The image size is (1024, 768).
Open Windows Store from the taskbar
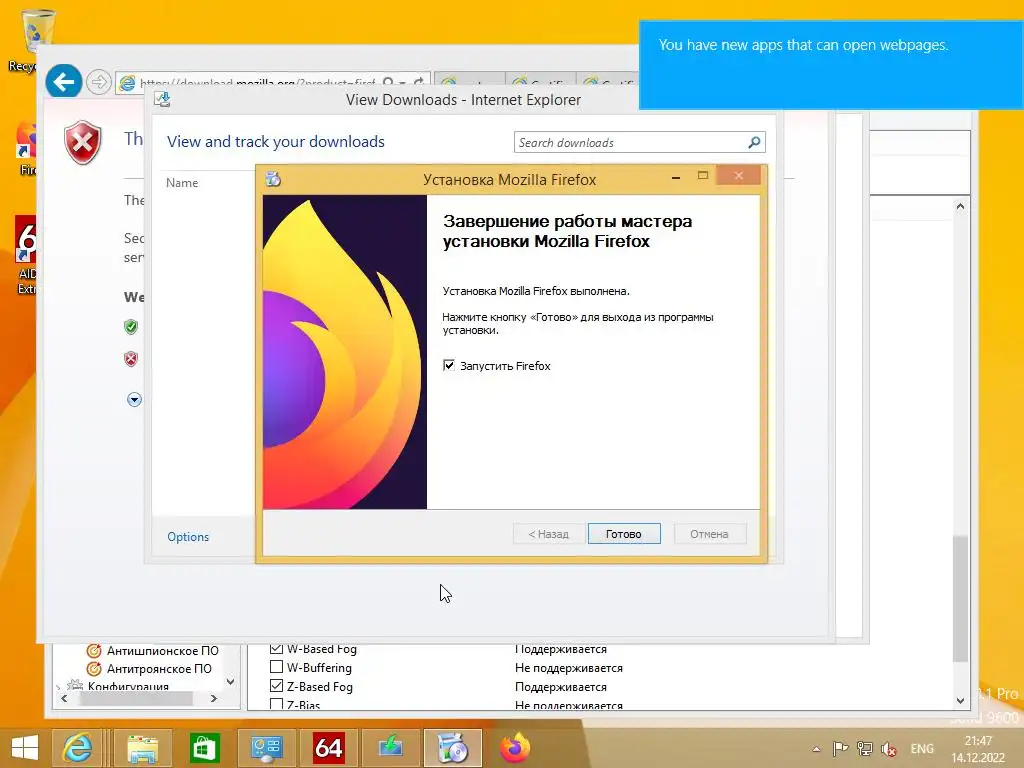click(204, 748)
